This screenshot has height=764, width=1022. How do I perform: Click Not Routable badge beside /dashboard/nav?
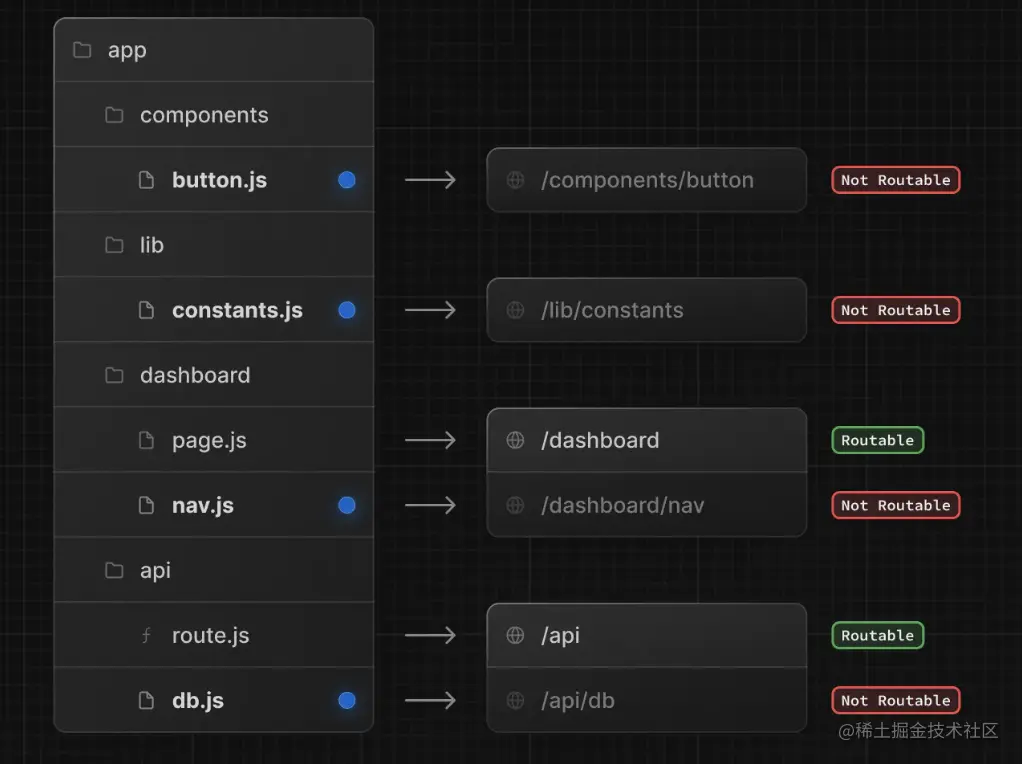[896, 505]
